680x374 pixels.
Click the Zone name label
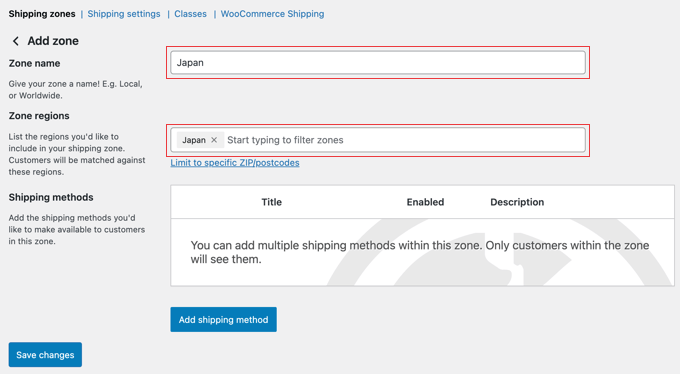tap(34, 63)
